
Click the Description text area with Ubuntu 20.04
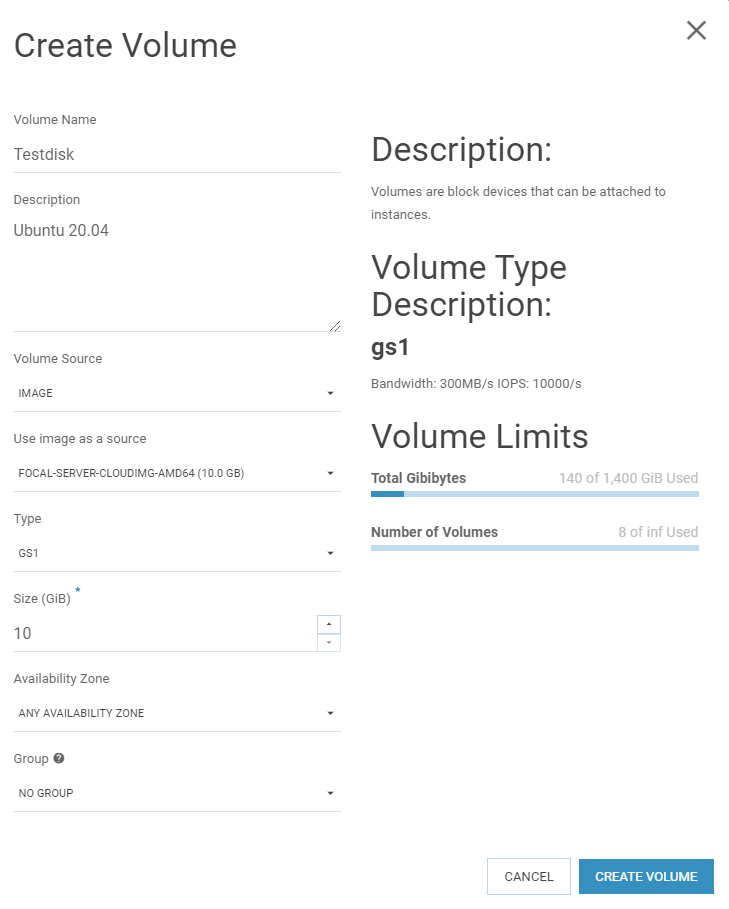click(177, 274)
